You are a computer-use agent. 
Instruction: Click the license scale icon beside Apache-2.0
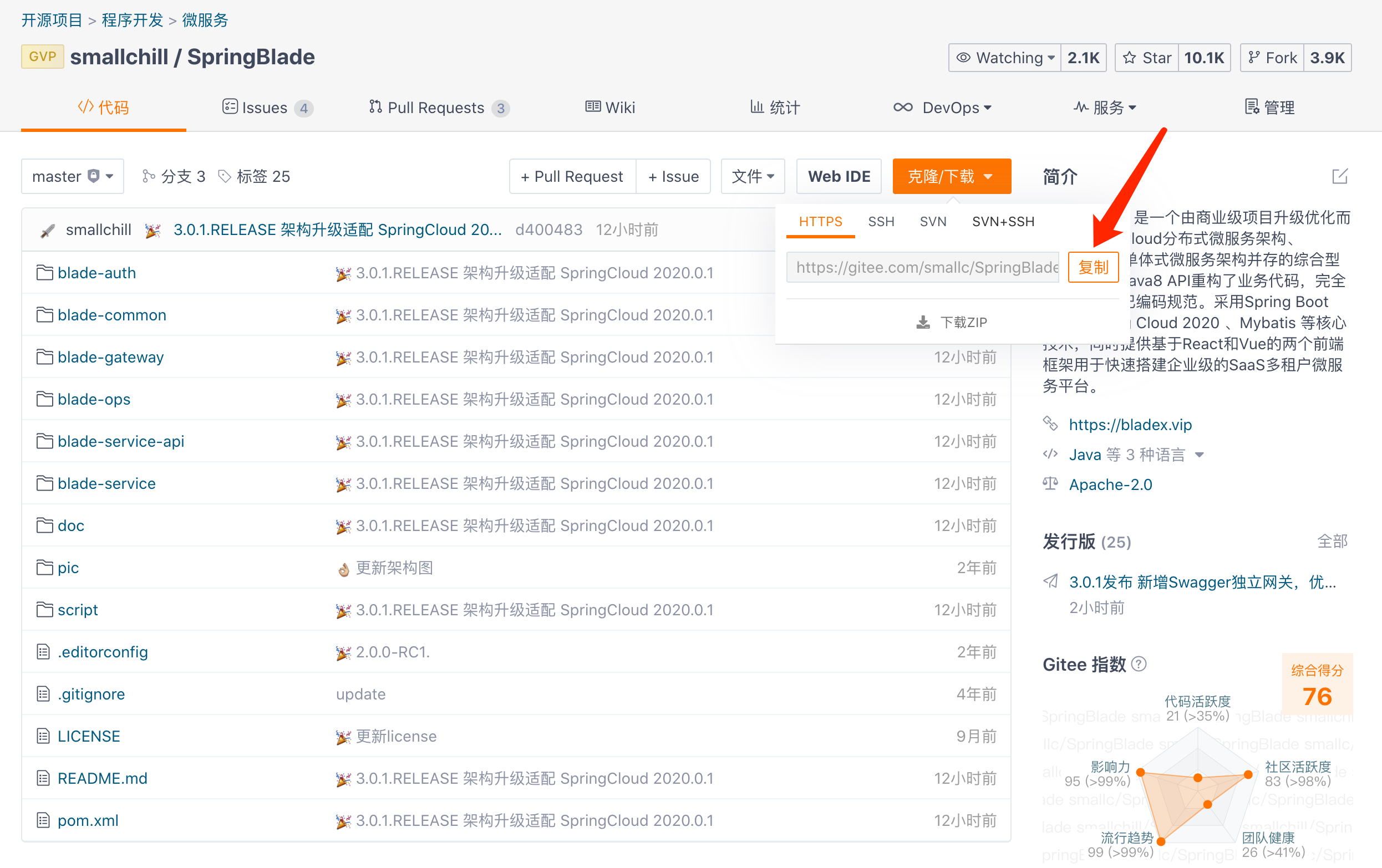[1050, 484]
